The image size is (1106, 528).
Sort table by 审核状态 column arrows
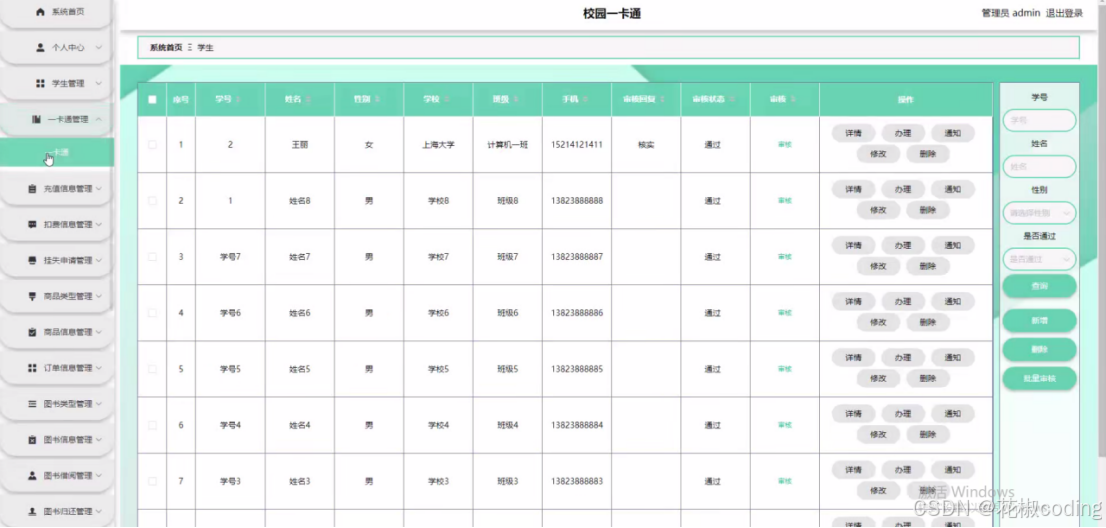click(731, 100)
